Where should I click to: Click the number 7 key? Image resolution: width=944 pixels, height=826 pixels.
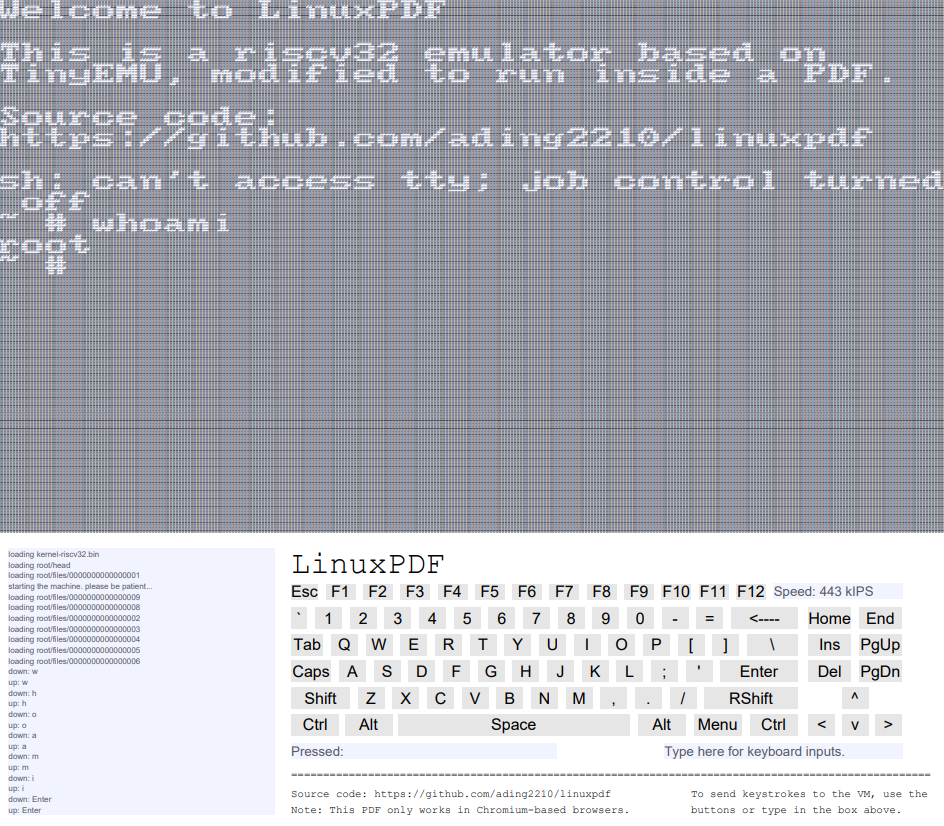pos(536,618)
